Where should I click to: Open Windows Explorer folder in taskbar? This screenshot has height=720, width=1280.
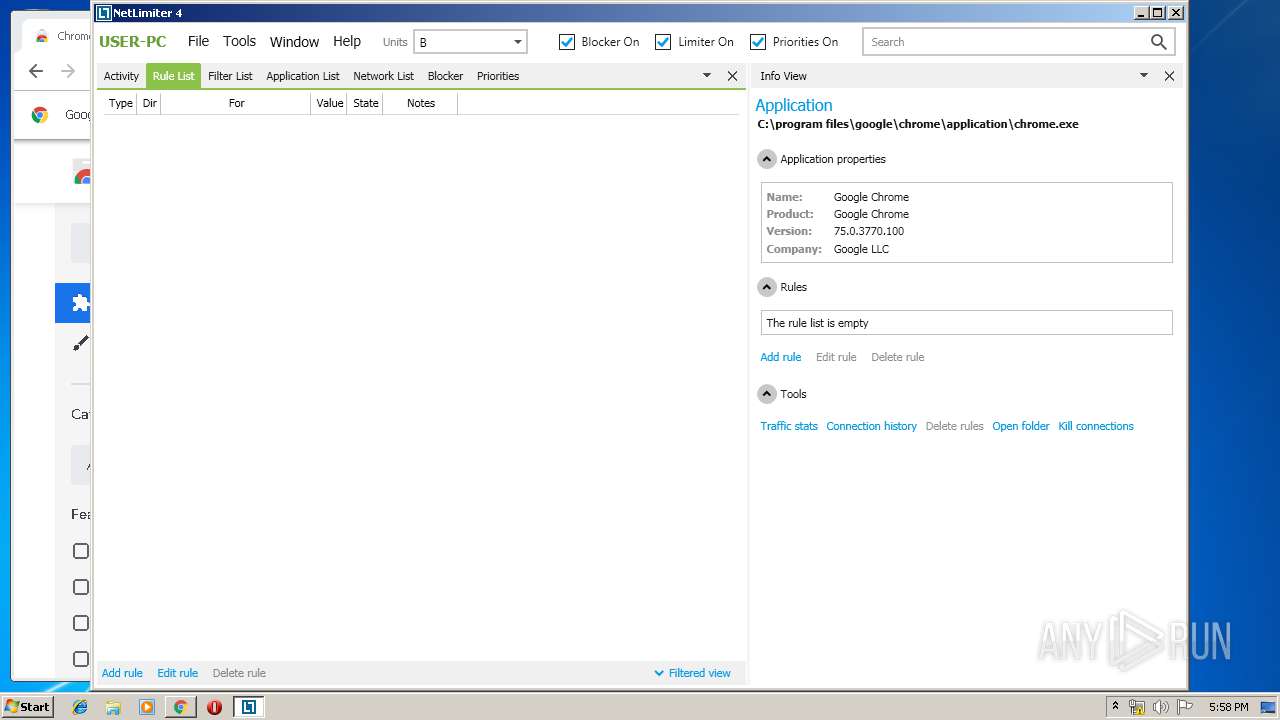(113, 707)
